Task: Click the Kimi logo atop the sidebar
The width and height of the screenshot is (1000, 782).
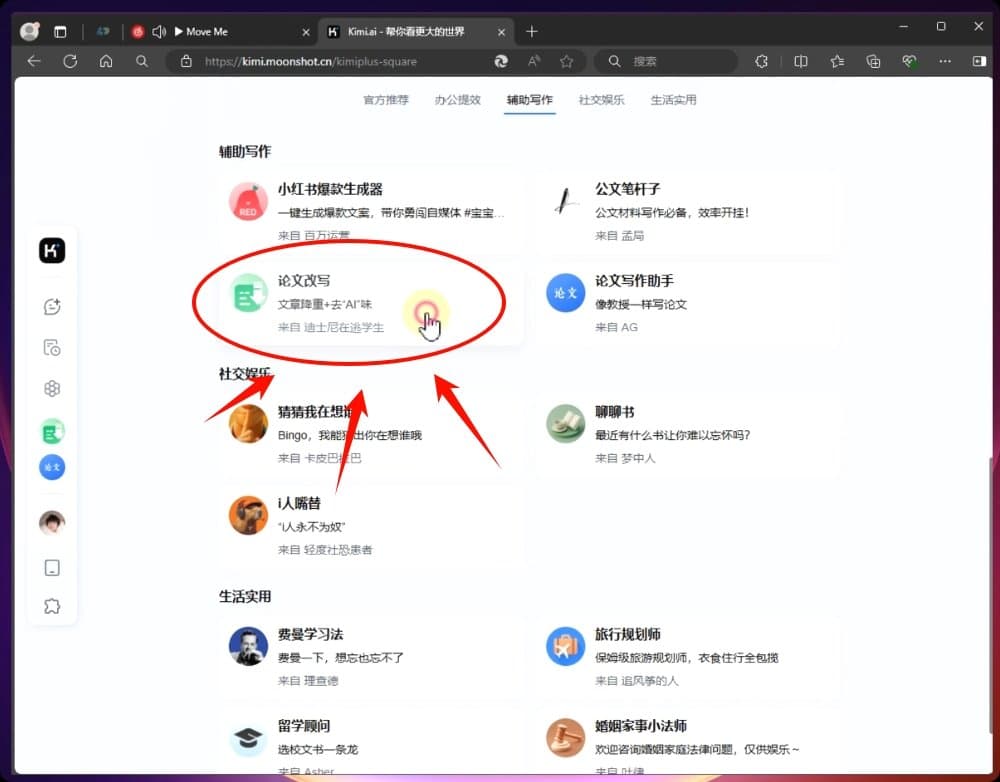Action: coord(51,250)
